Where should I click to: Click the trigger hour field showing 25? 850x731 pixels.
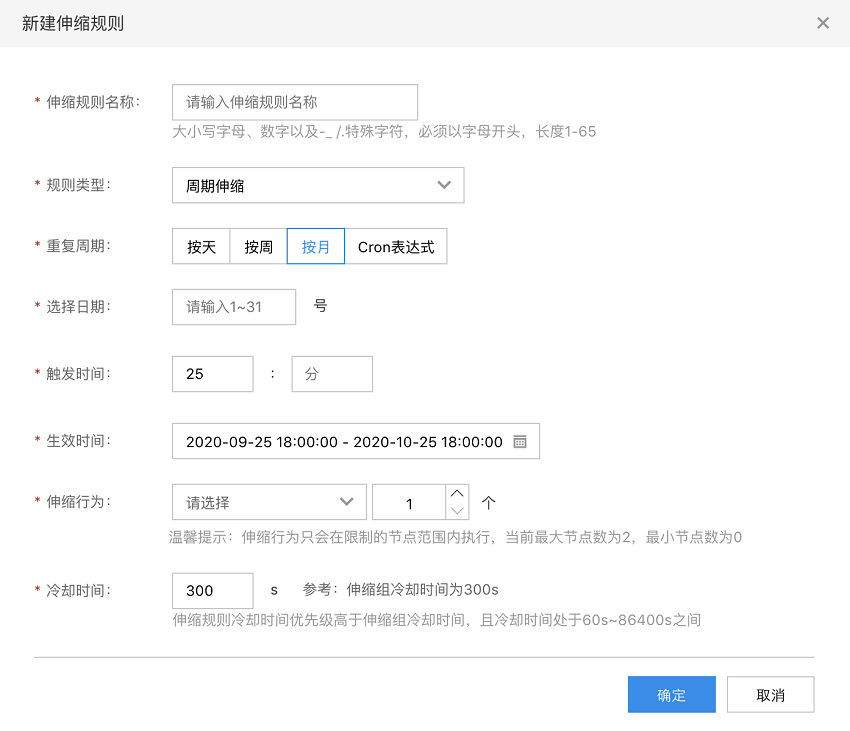click(212, 374)
